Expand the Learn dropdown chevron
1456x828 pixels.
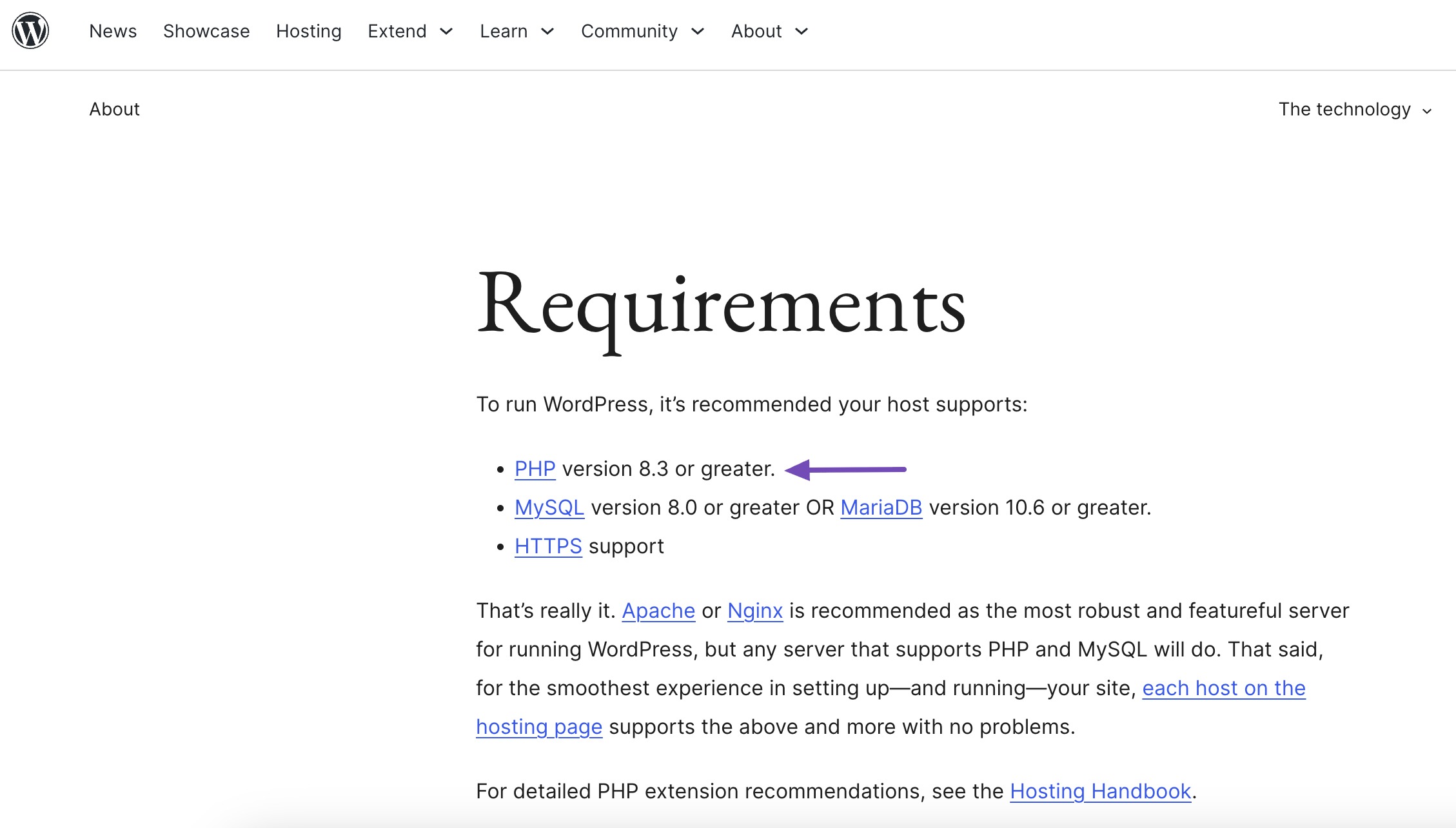coord(547,32)
